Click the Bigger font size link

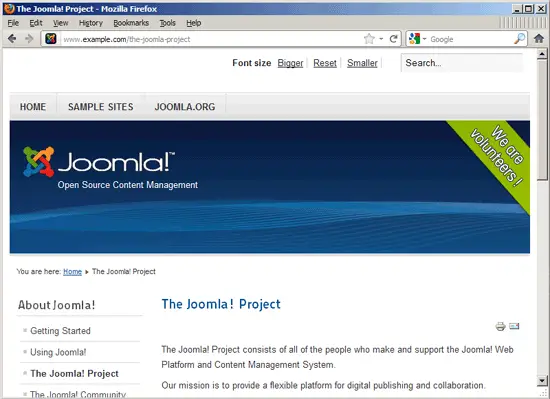[x=290, y=63]
